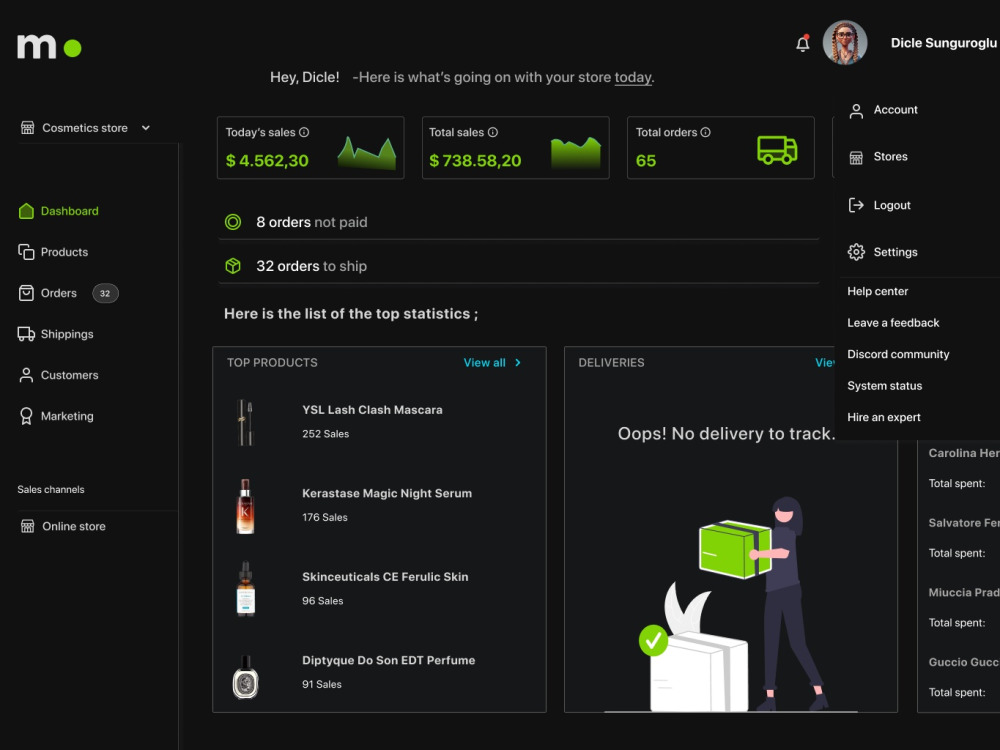Viewport: 1000px width, 750px height.
Task: Open Orders in the sidebar
Action: tap(59, 293)
